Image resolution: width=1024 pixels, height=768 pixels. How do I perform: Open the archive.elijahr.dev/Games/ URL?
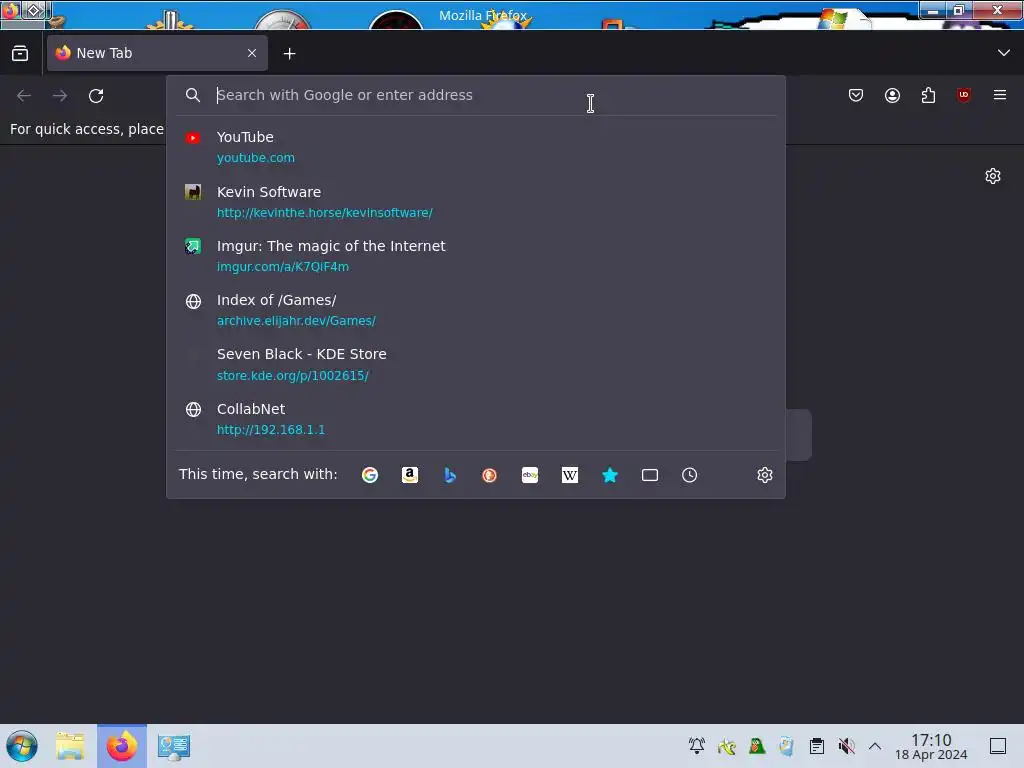click(x=296, y=321)
